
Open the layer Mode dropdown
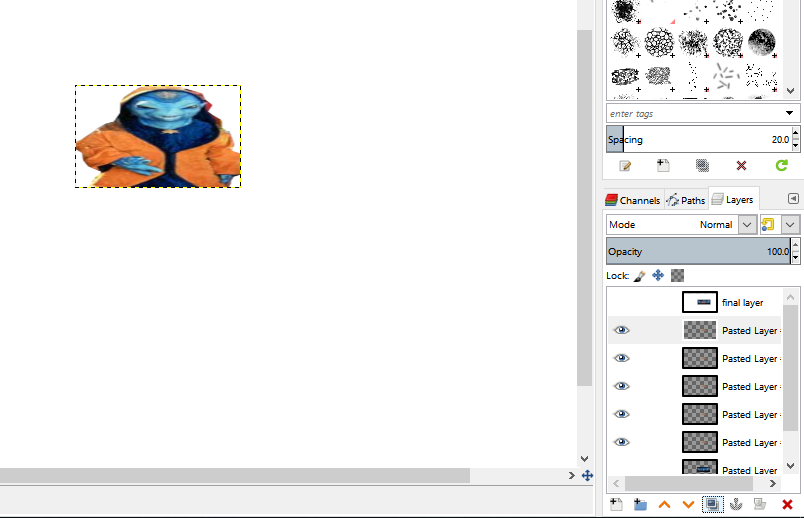tap(747, 225)
